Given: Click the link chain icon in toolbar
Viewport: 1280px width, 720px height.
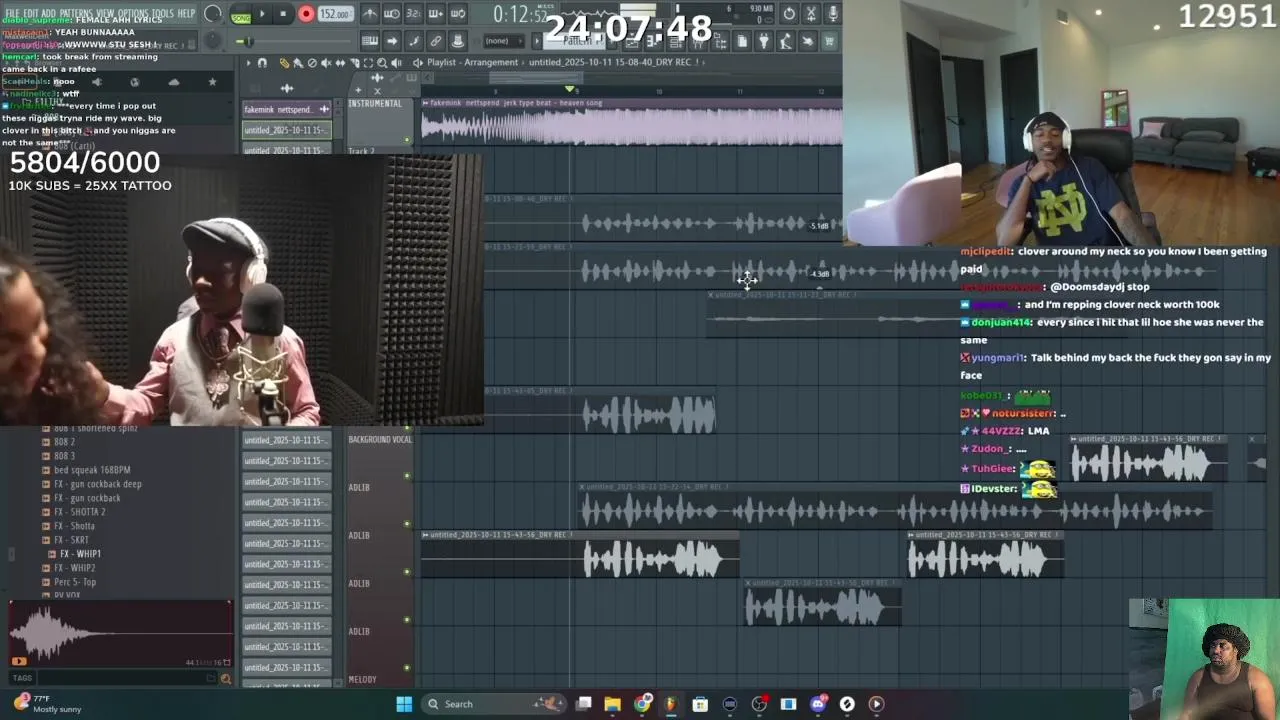Looking at the screenshot, I should (436, 41).
